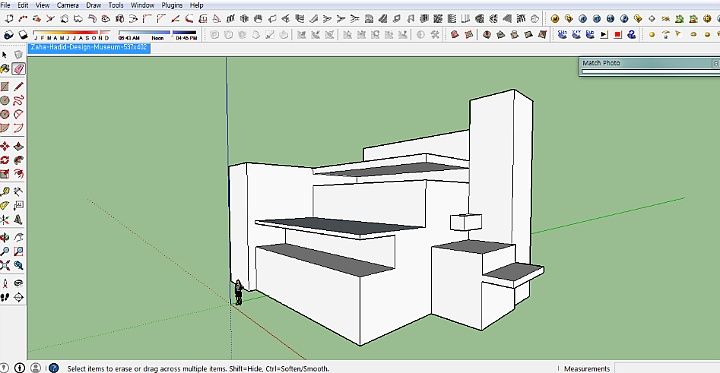The width and height of the screenshot is (720, 373).
Task: Select the Line pencil tool
Action: point(18,87)
